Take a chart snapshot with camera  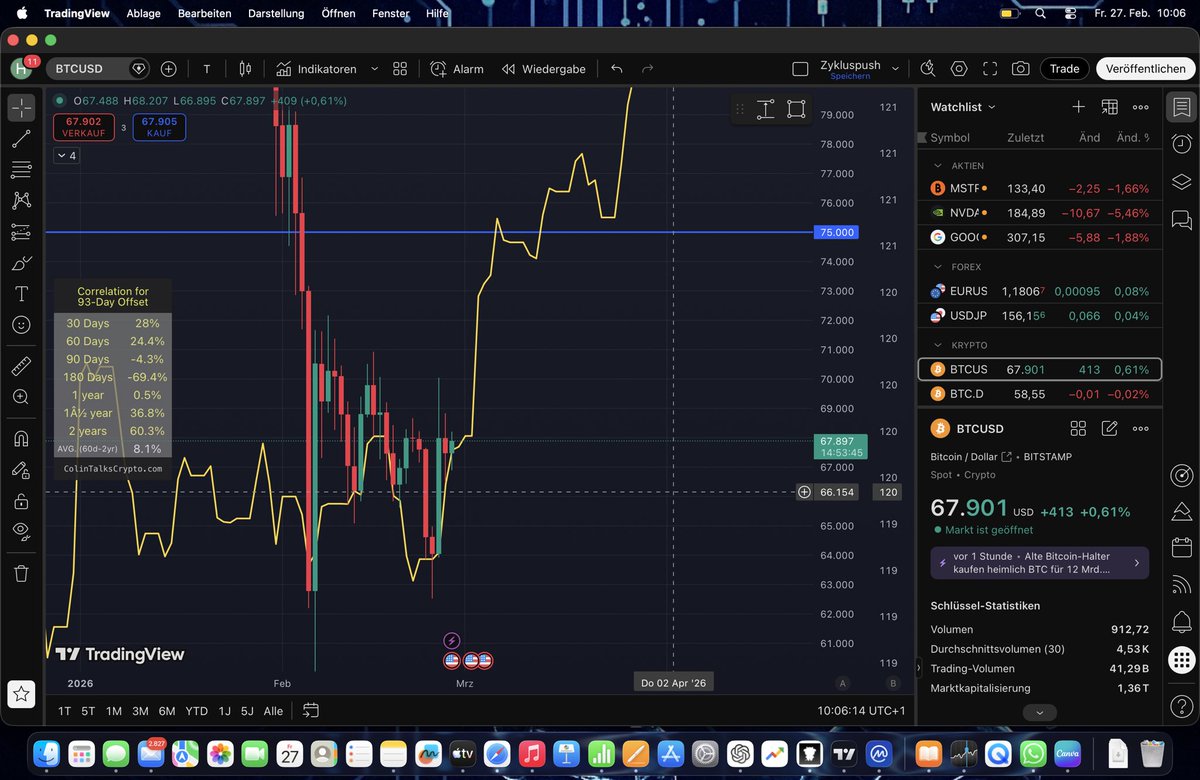click(x=1020, y=68)
